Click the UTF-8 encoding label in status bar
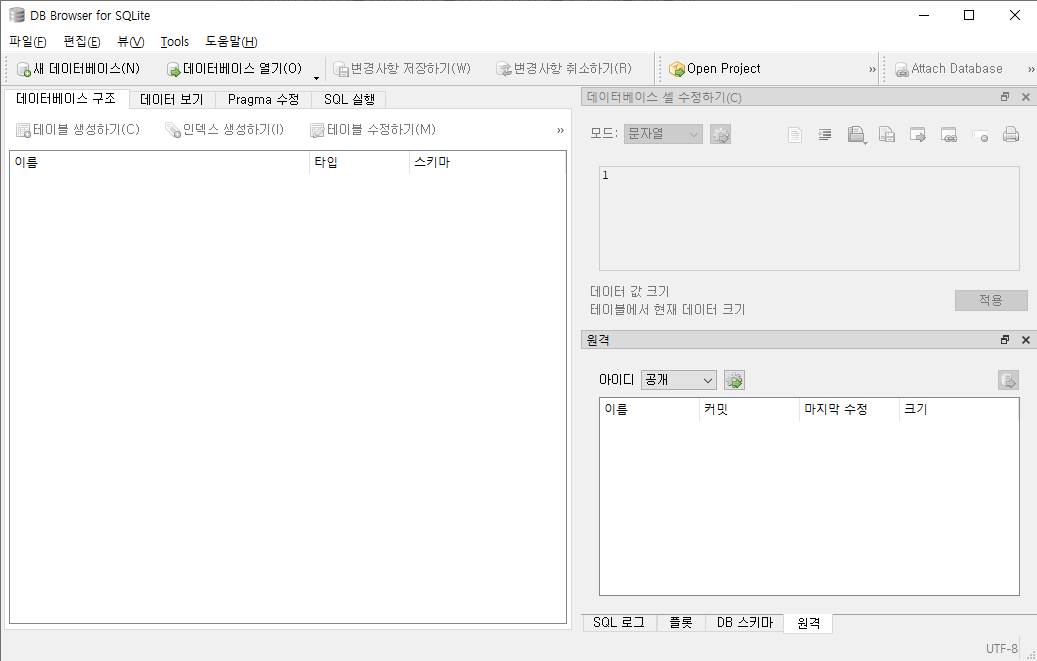 click(x=1002, y=648)
